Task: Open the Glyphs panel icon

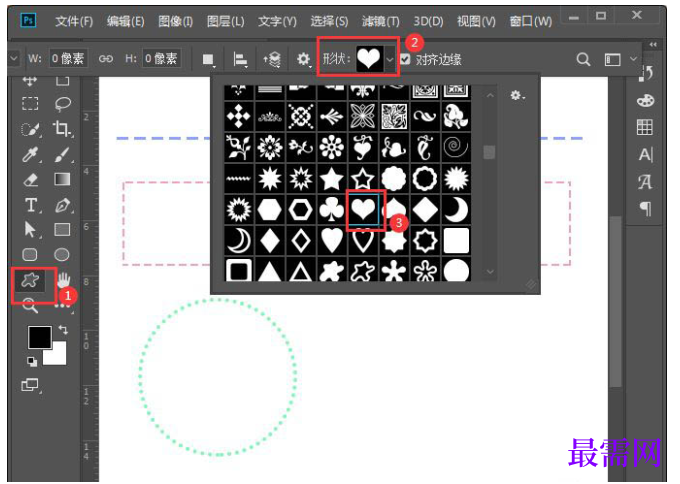Action: click(645, 182)
